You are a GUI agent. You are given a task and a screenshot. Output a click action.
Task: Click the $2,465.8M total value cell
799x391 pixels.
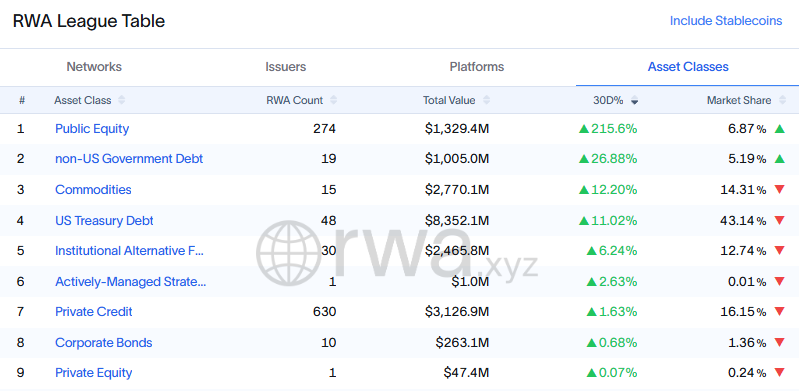point(457,251)
